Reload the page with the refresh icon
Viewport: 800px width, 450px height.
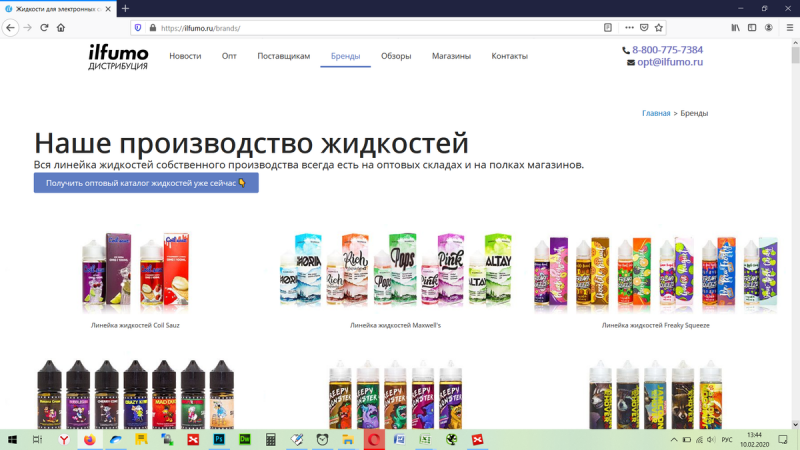[x=44, y=28]
